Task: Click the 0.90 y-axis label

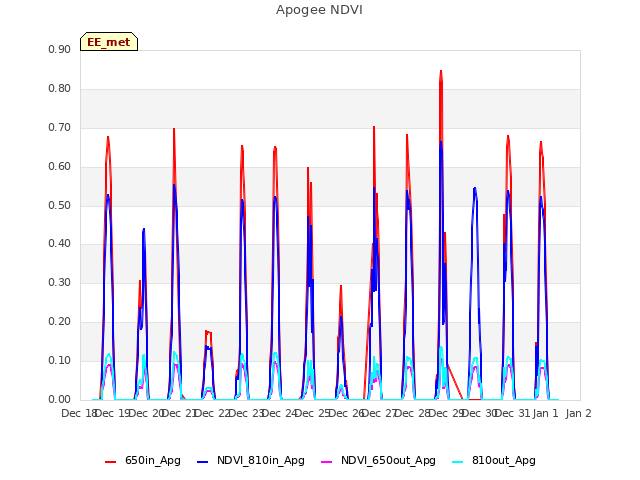Action: tap(60, 50)
